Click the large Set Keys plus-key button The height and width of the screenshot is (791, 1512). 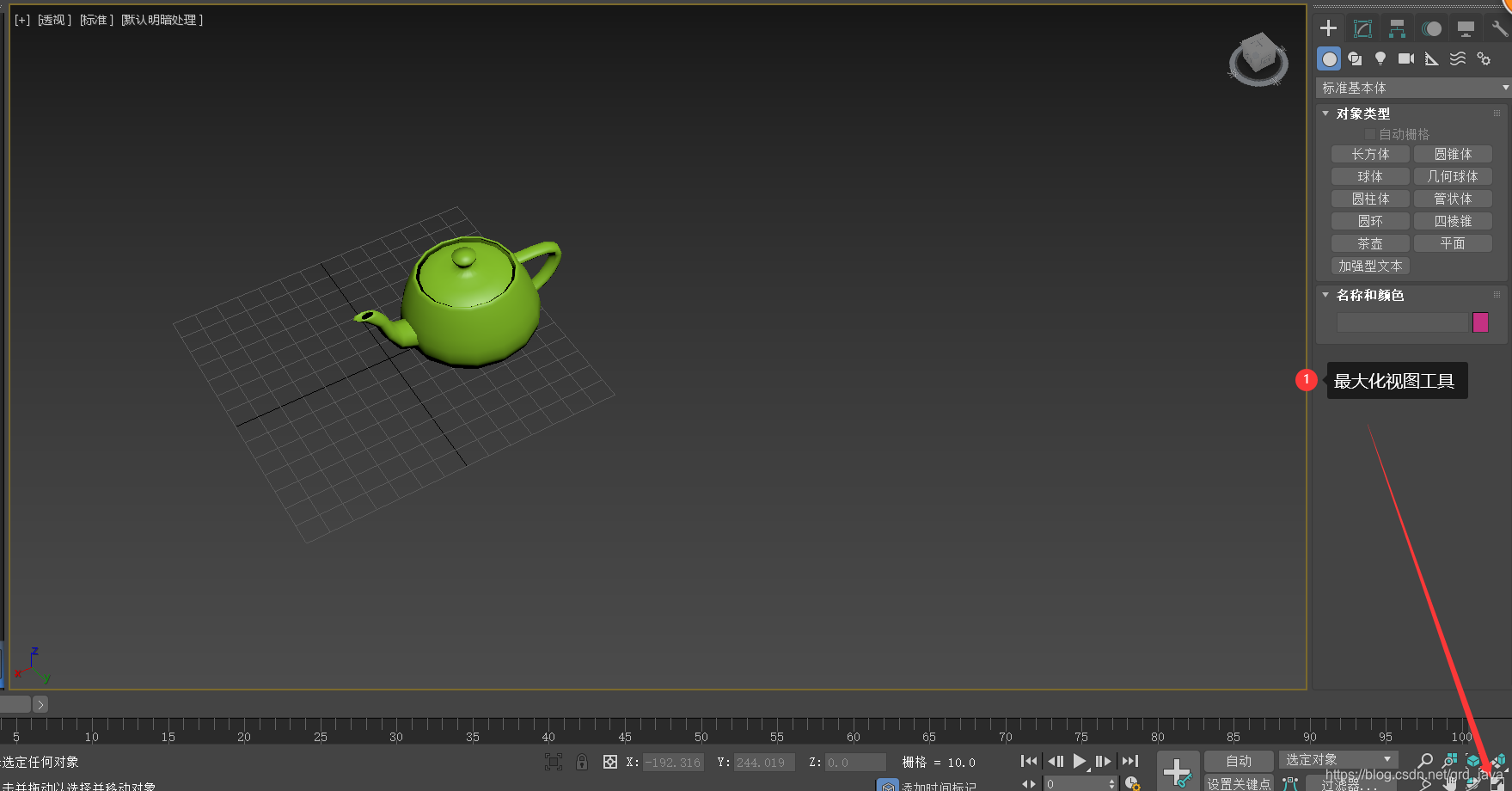pyautogui.click(x=1178, y=771)
